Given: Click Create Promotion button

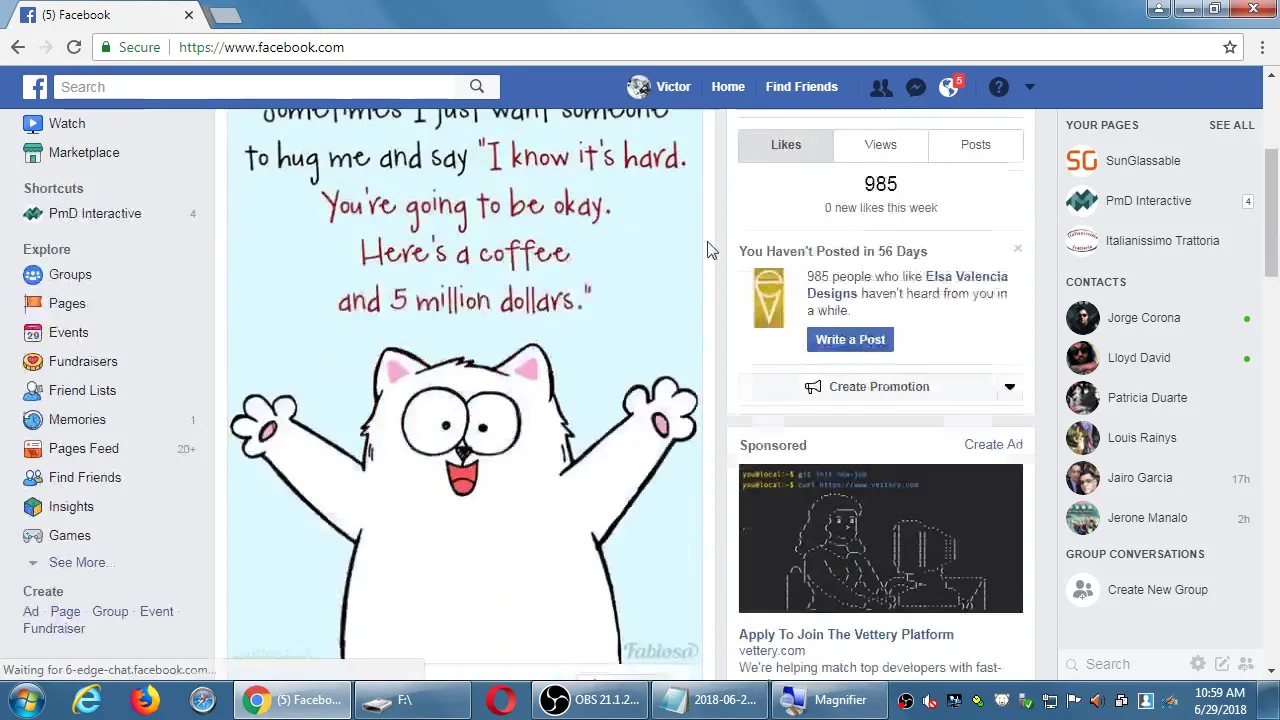Looking at the screenshot, I should (x=867, y=387).
